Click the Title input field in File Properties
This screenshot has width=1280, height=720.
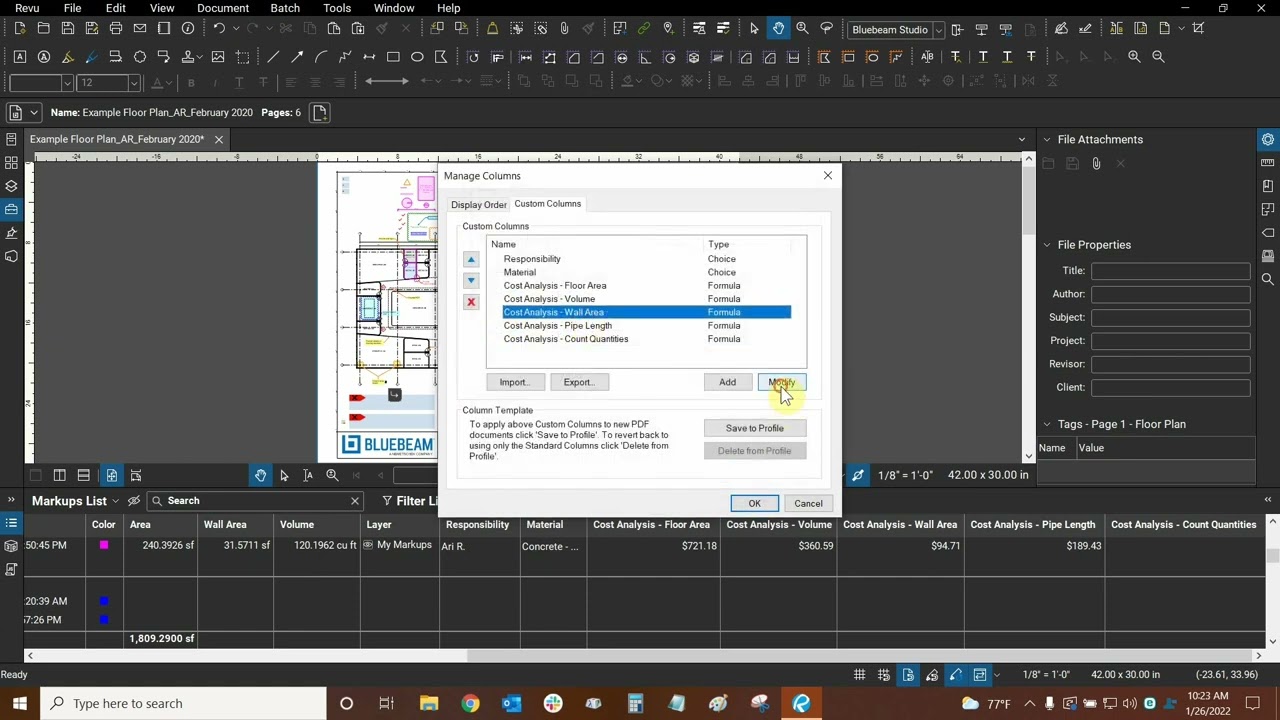[x=1170, y=271]
